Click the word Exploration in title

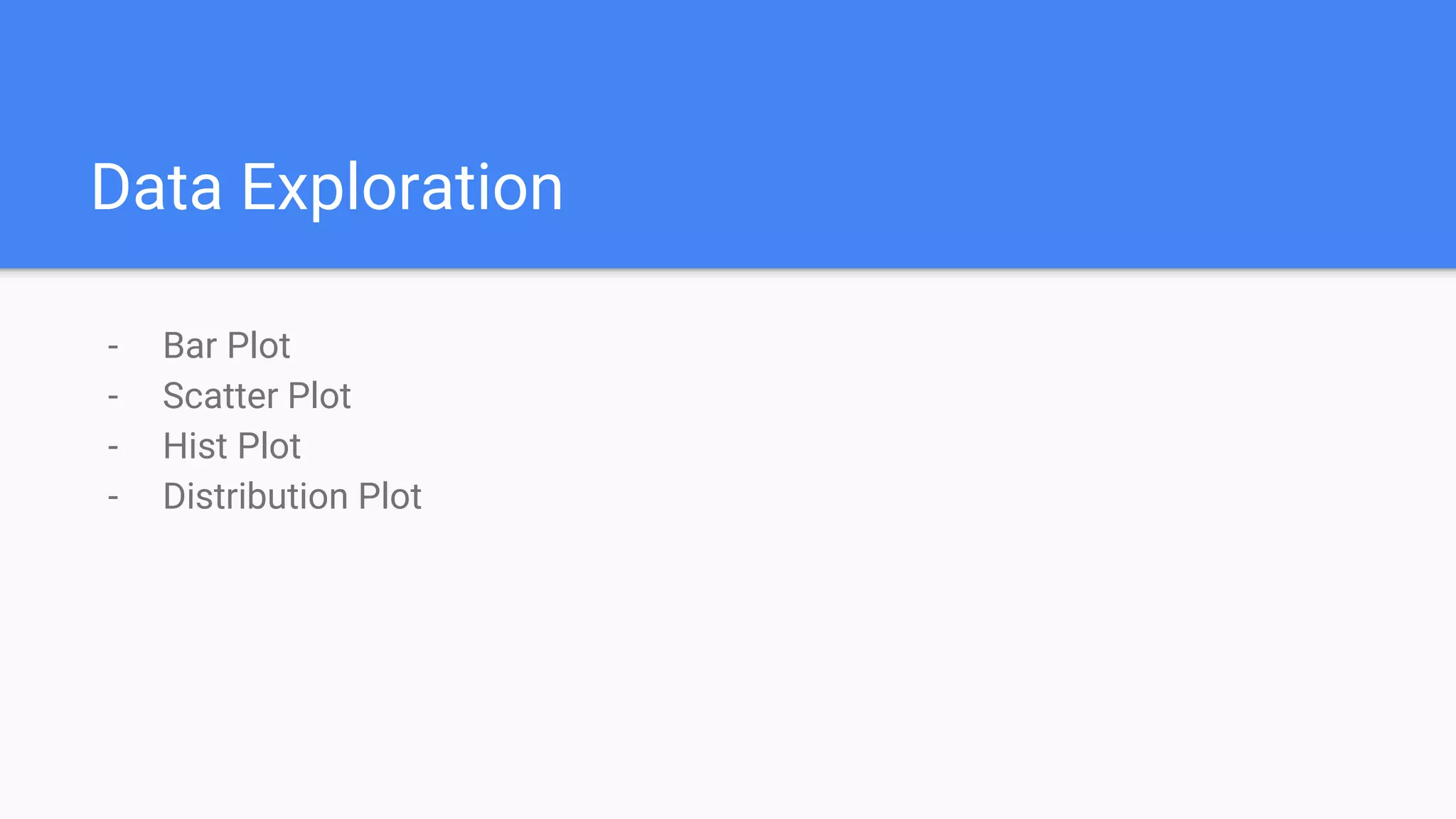point(402,188)
